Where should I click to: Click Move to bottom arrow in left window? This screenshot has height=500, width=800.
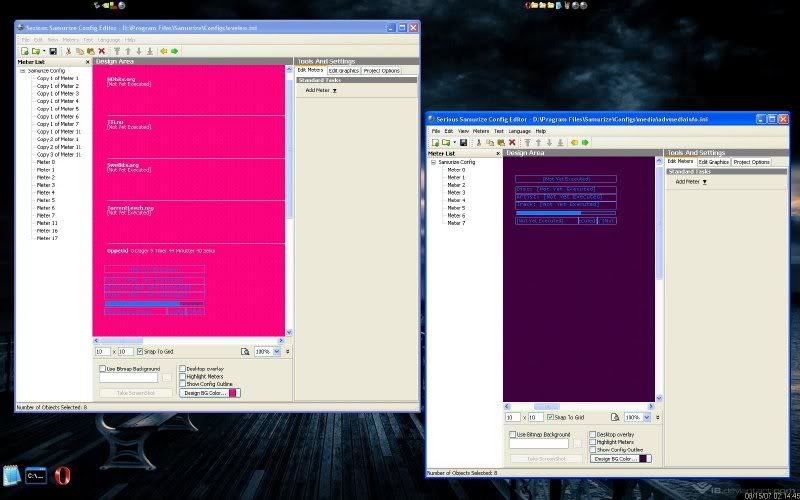(150, 51)
